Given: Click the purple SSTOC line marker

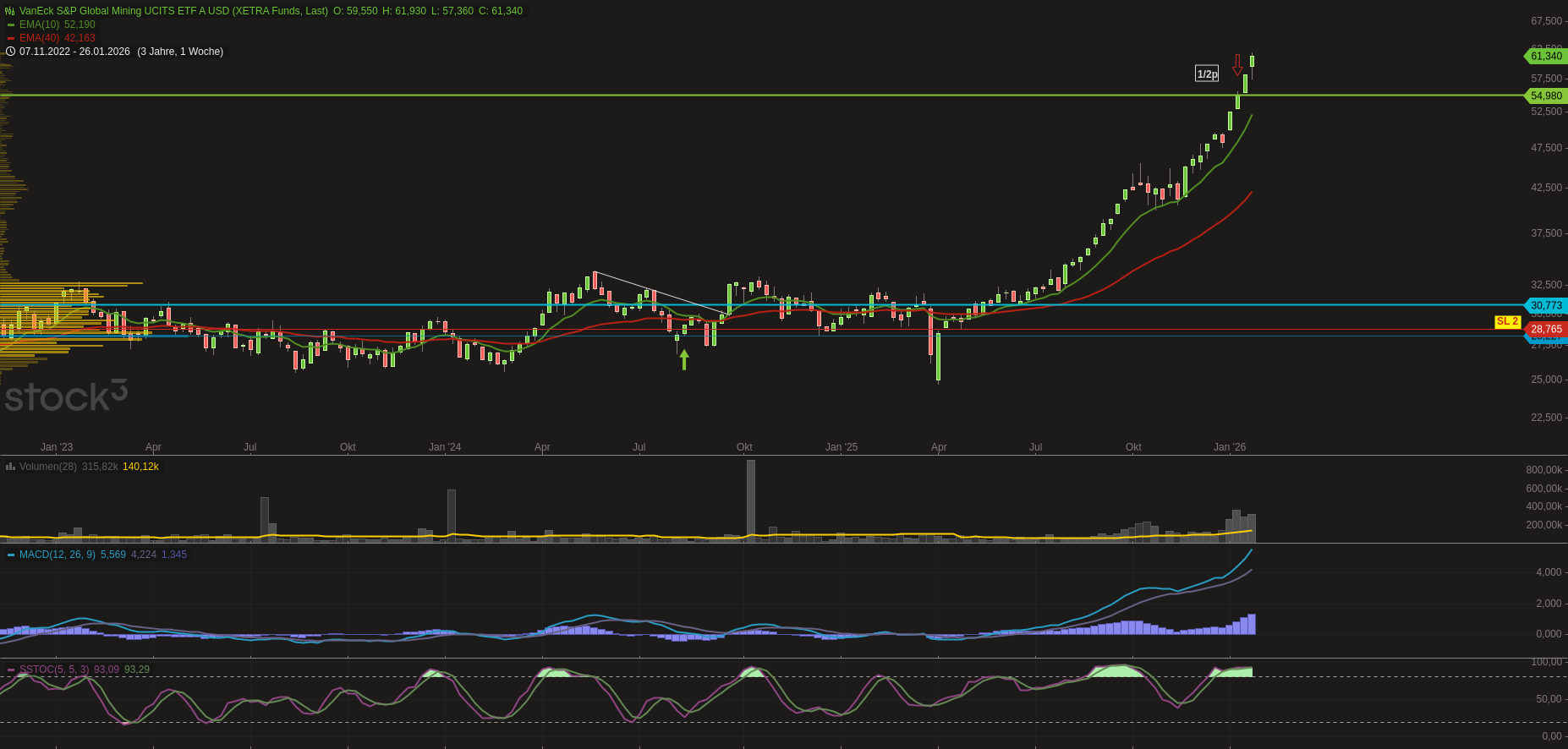Looking at the screenshot, I should click(11, 670).
